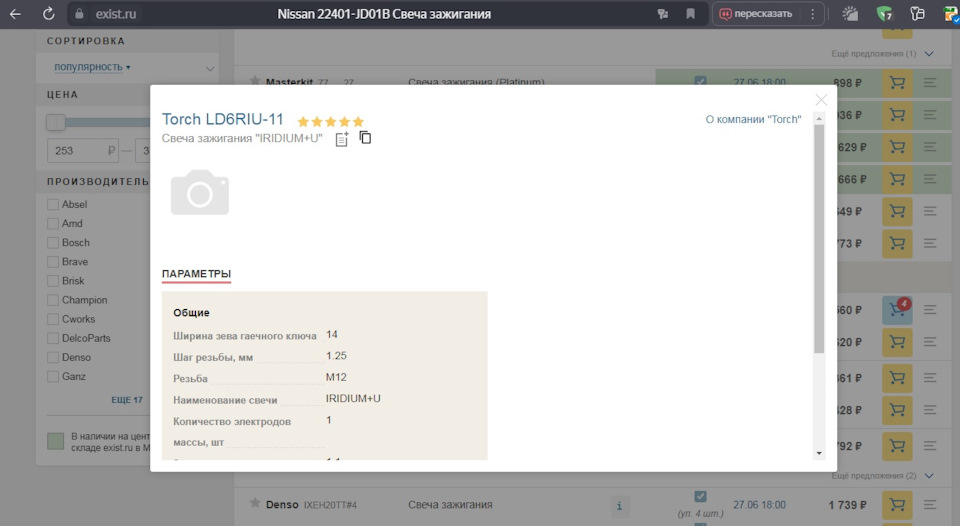Click the note icon beside 'IRIDIUM+U' subtitle
This screenshot has width=960, height=526.
click(342, 139)
